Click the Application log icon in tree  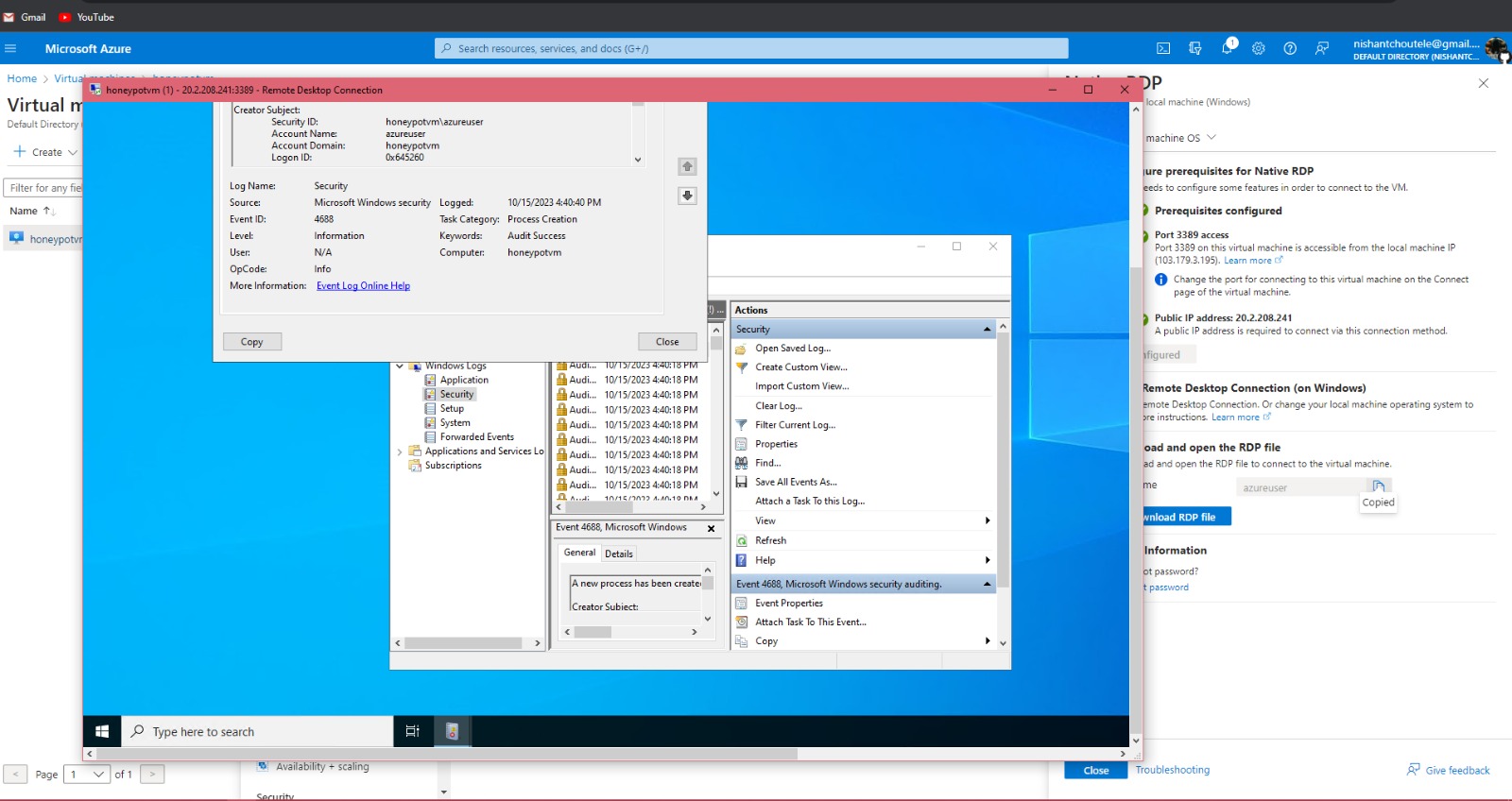pos(430,380)
